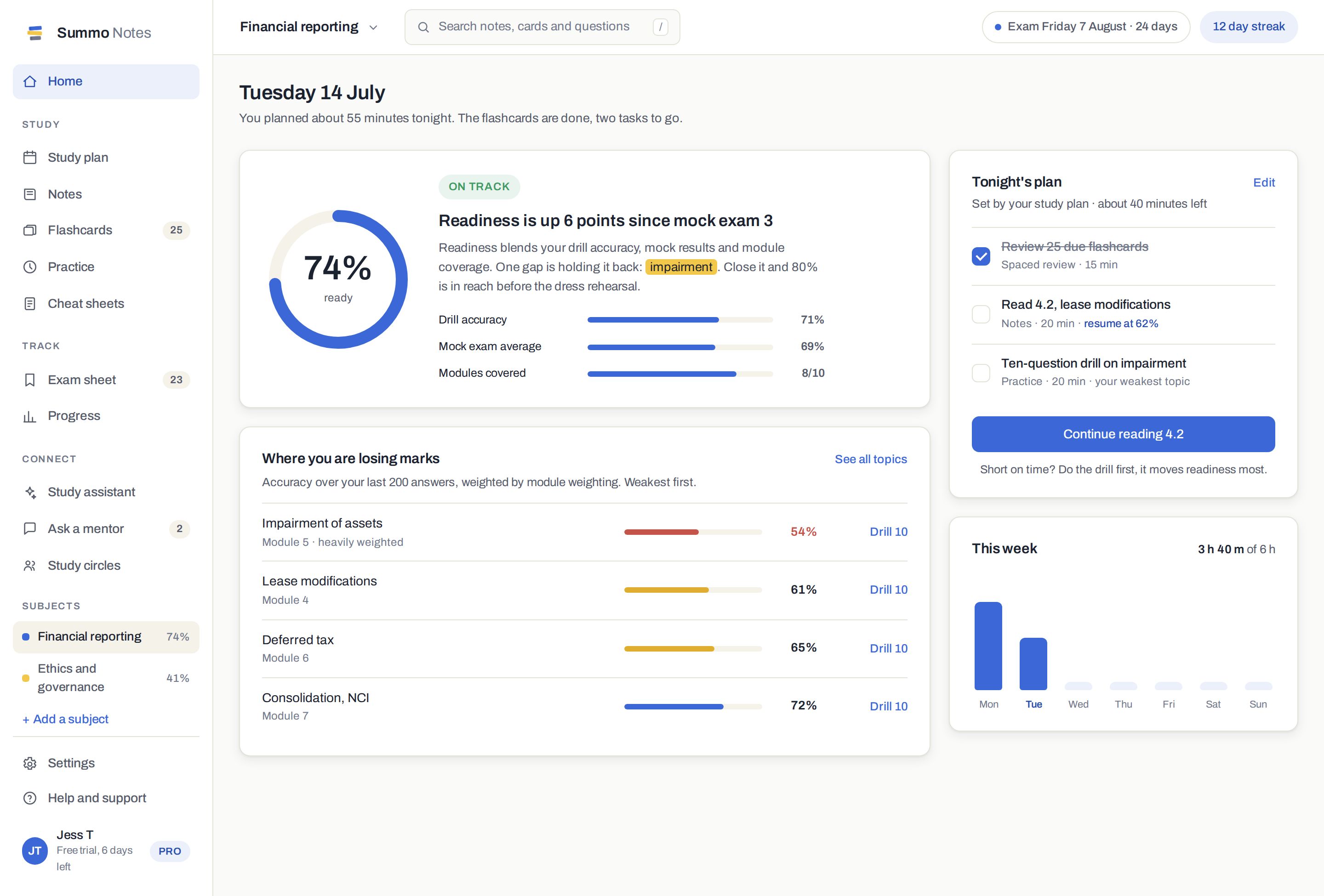Uncheck Review 25 due flashcards task
This screenshot has height=896, width=1324.
click(x=981, y=256)
